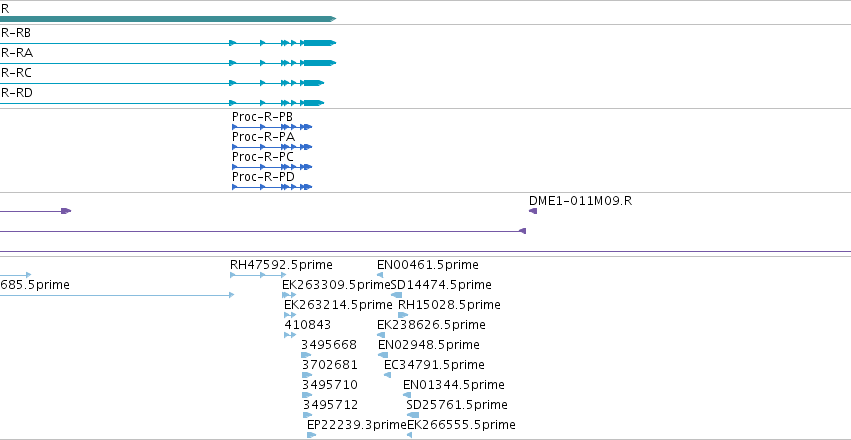Viewport: 851px width, 440px height.
Task: Select the SD14474.5prime EST label
Action: pyautogui.click(x=441, y=285)
